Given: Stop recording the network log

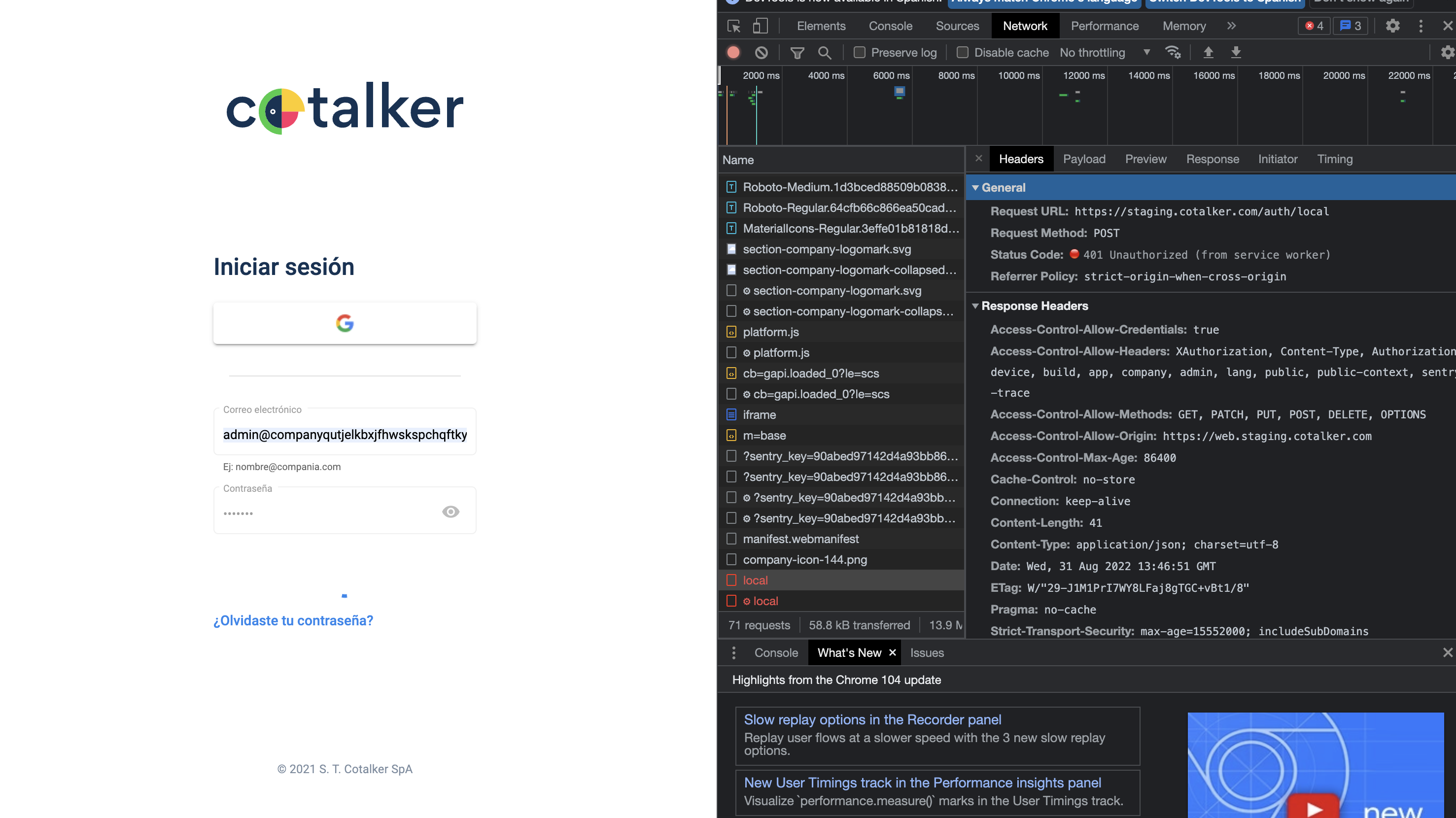Looking at the screenshot, I should point(733,53).
